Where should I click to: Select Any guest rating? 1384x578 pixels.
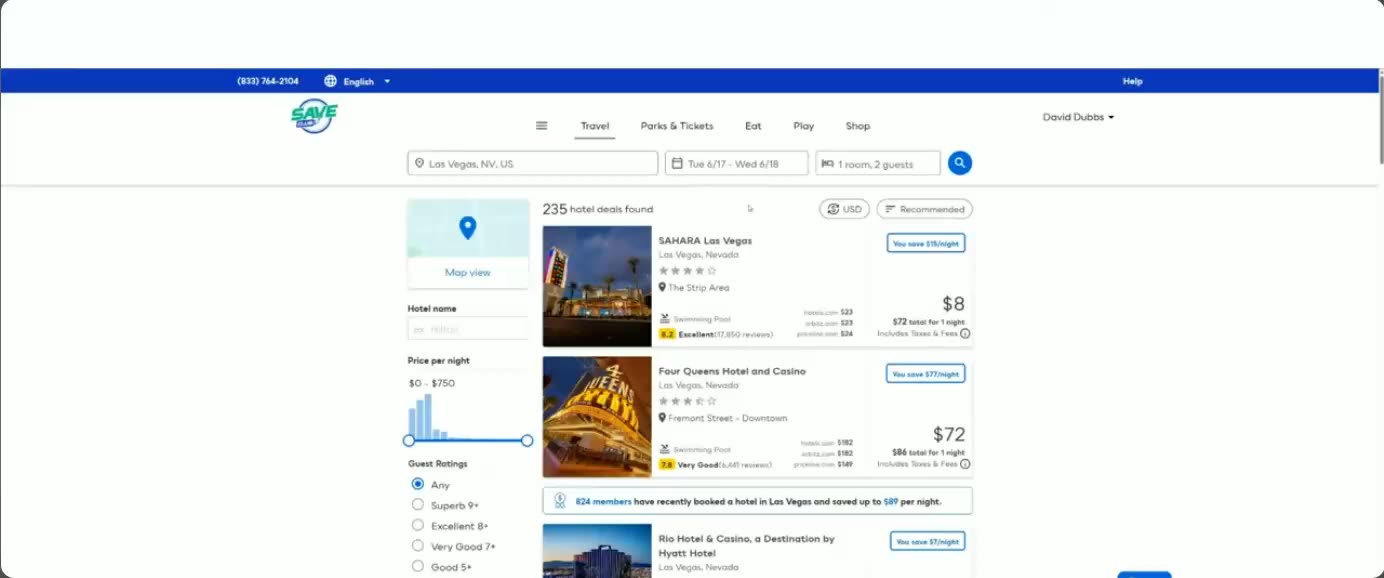(x=418, y=484)
